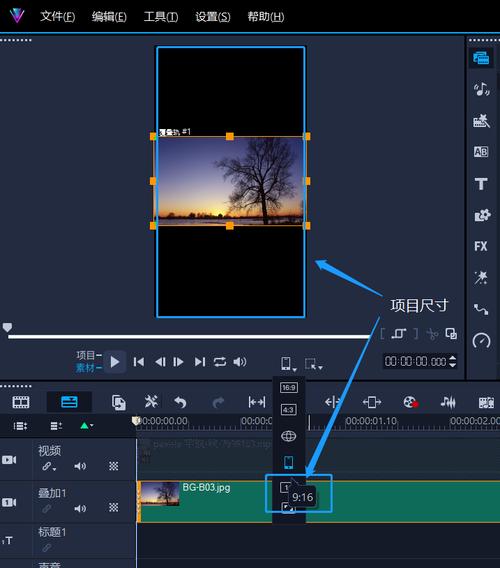500x568 pixels.
Task: Open the FX filter library icon
Action: (481, 246)
